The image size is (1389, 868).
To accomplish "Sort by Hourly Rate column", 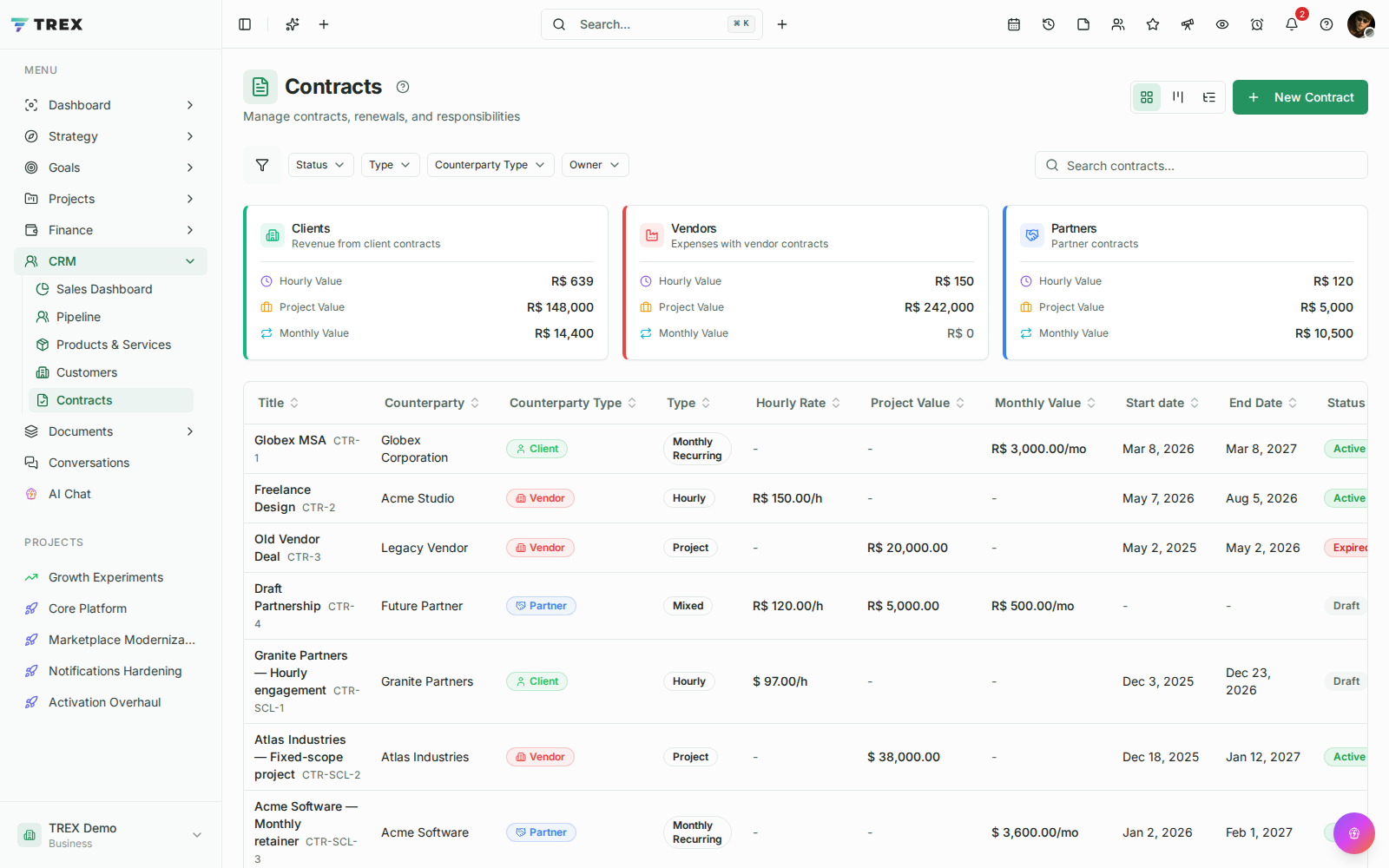I will tap(799, 403).
